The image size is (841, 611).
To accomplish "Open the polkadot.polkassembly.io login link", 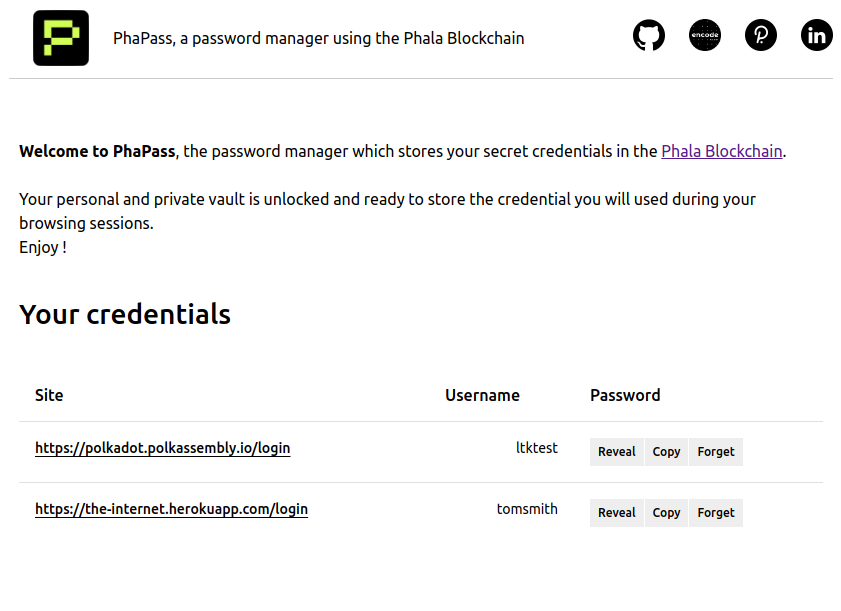I will (x=162, y=448).
